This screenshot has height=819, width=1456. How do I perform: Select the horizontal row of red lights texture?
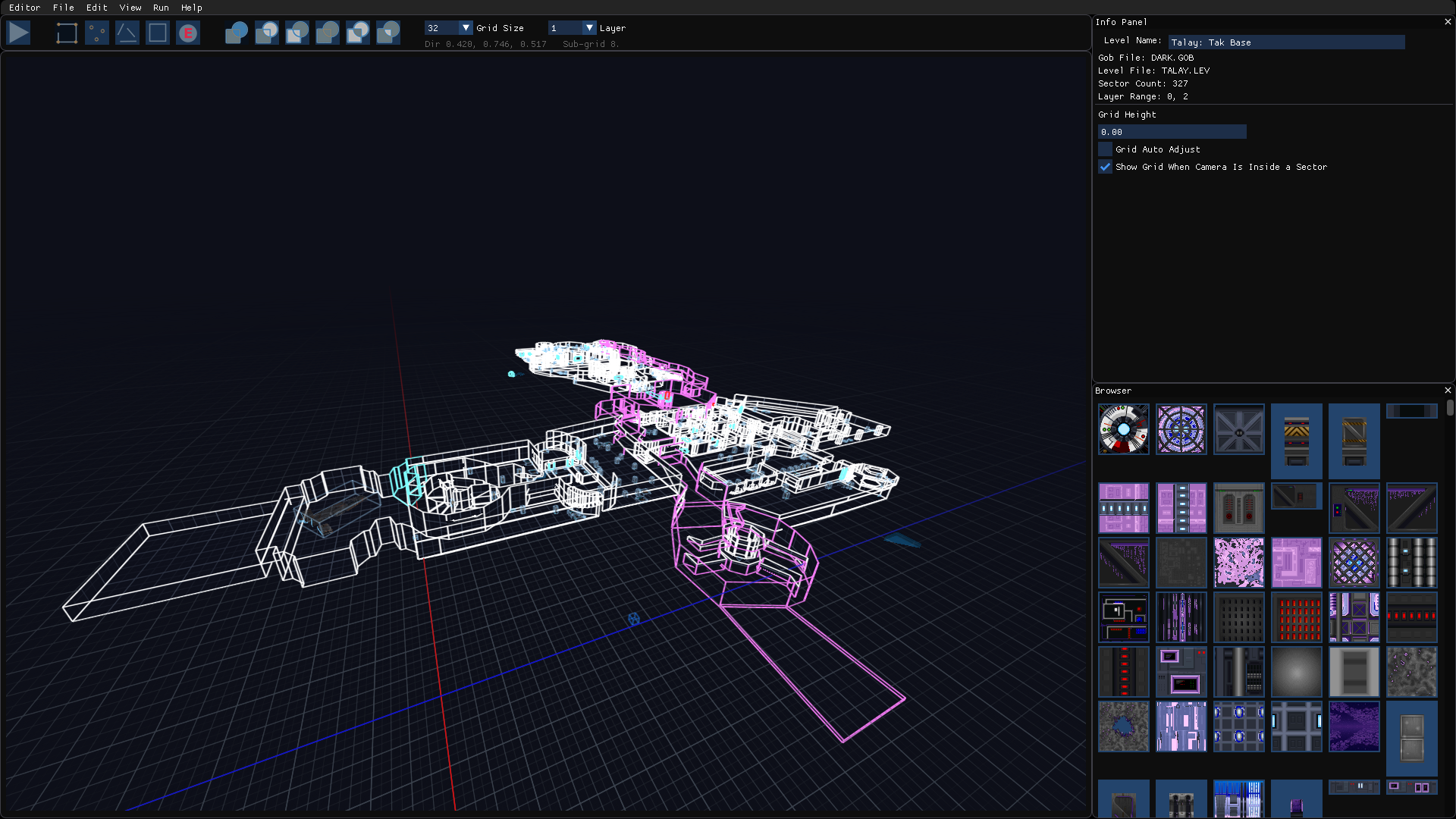[1412, 617]
